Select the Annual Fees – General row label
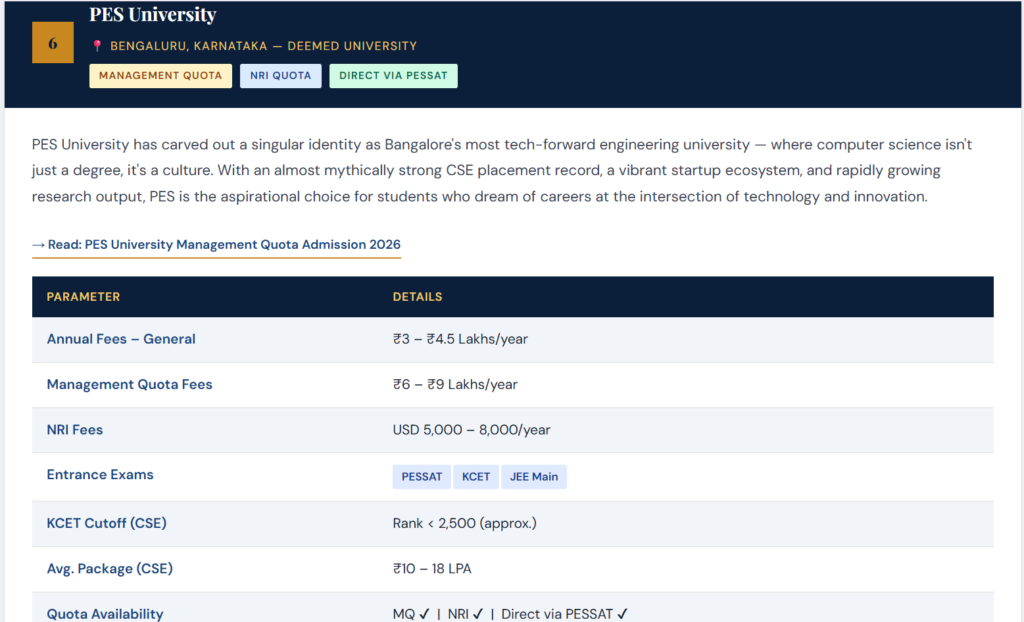Viewport: 1024px width, 622px height. [121, 339]
